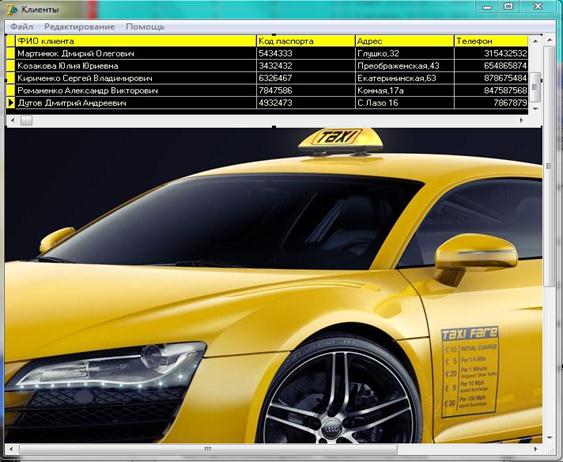Open the Файл menu
This screenshot has width=563, height=462.
pyautogui.click(x=22, y=27)
